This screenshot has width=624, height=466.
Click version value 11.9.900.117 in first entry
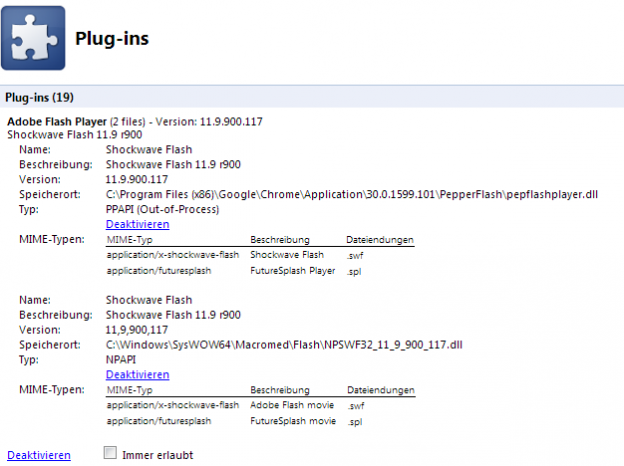pyautogui.click(x=136, y=179)
